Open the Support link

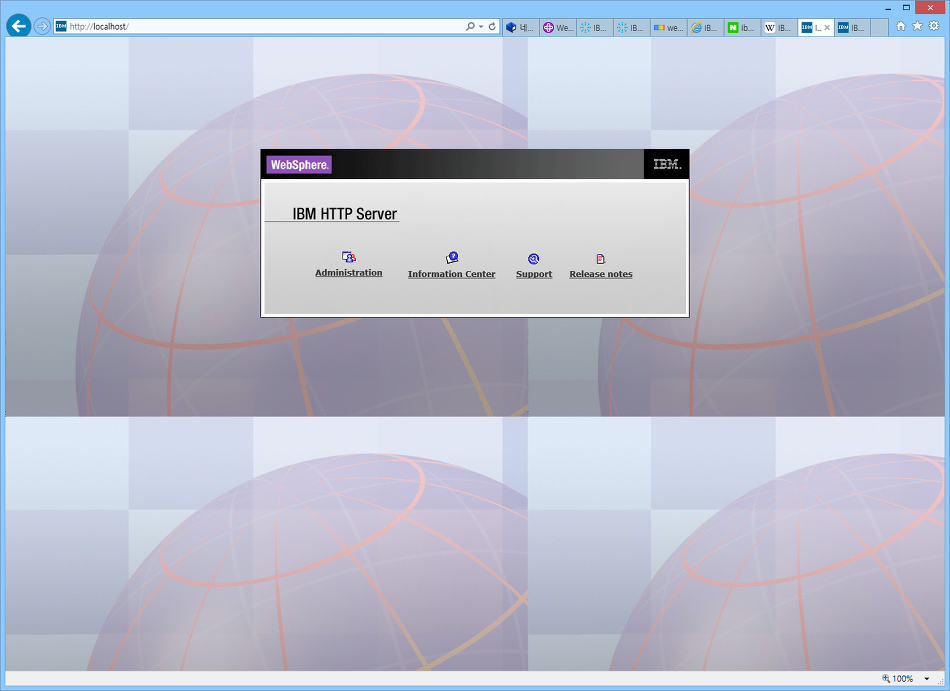point(534,274)
